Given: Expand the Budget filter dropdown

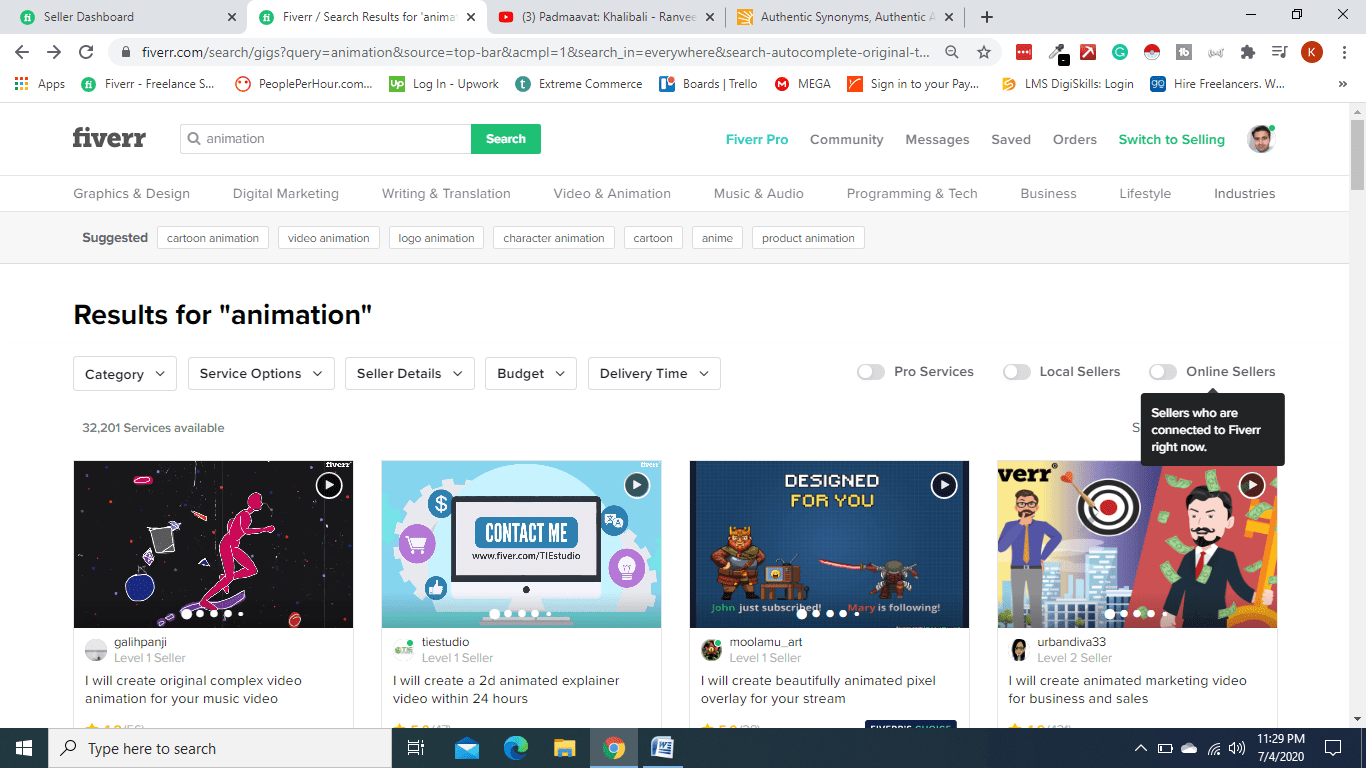Looking at the screenshot, I should (x=531, y=373).
